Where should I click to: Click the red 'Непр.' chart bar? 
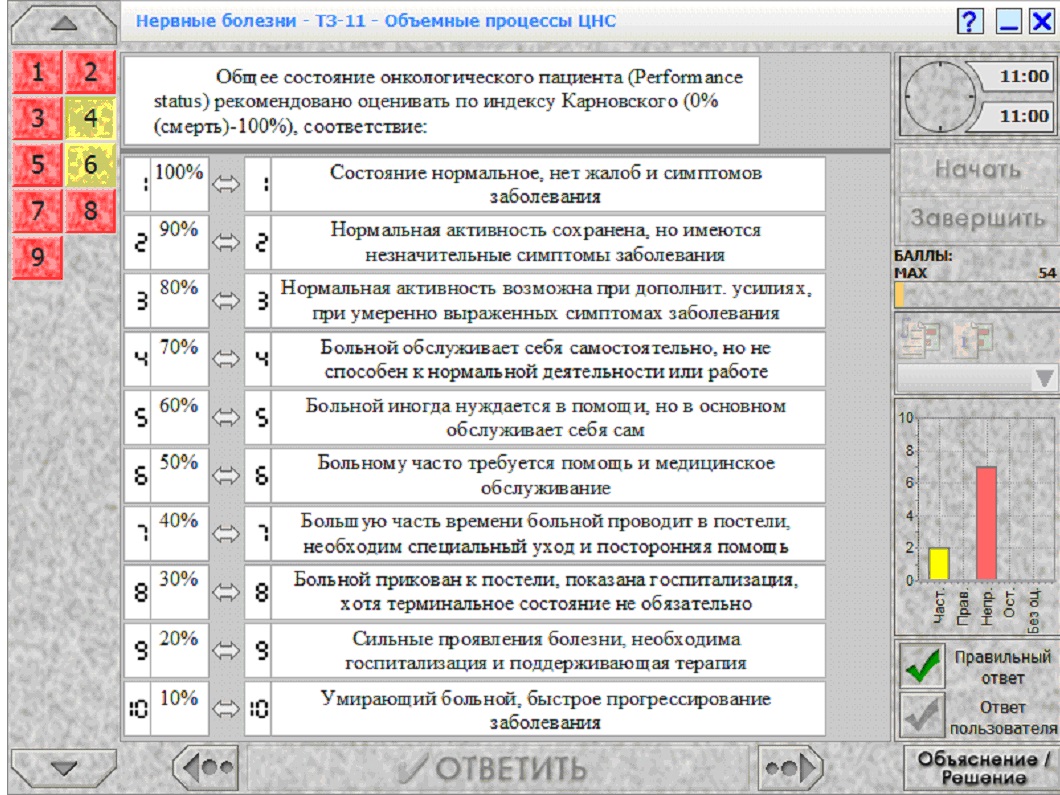[986, 523]
